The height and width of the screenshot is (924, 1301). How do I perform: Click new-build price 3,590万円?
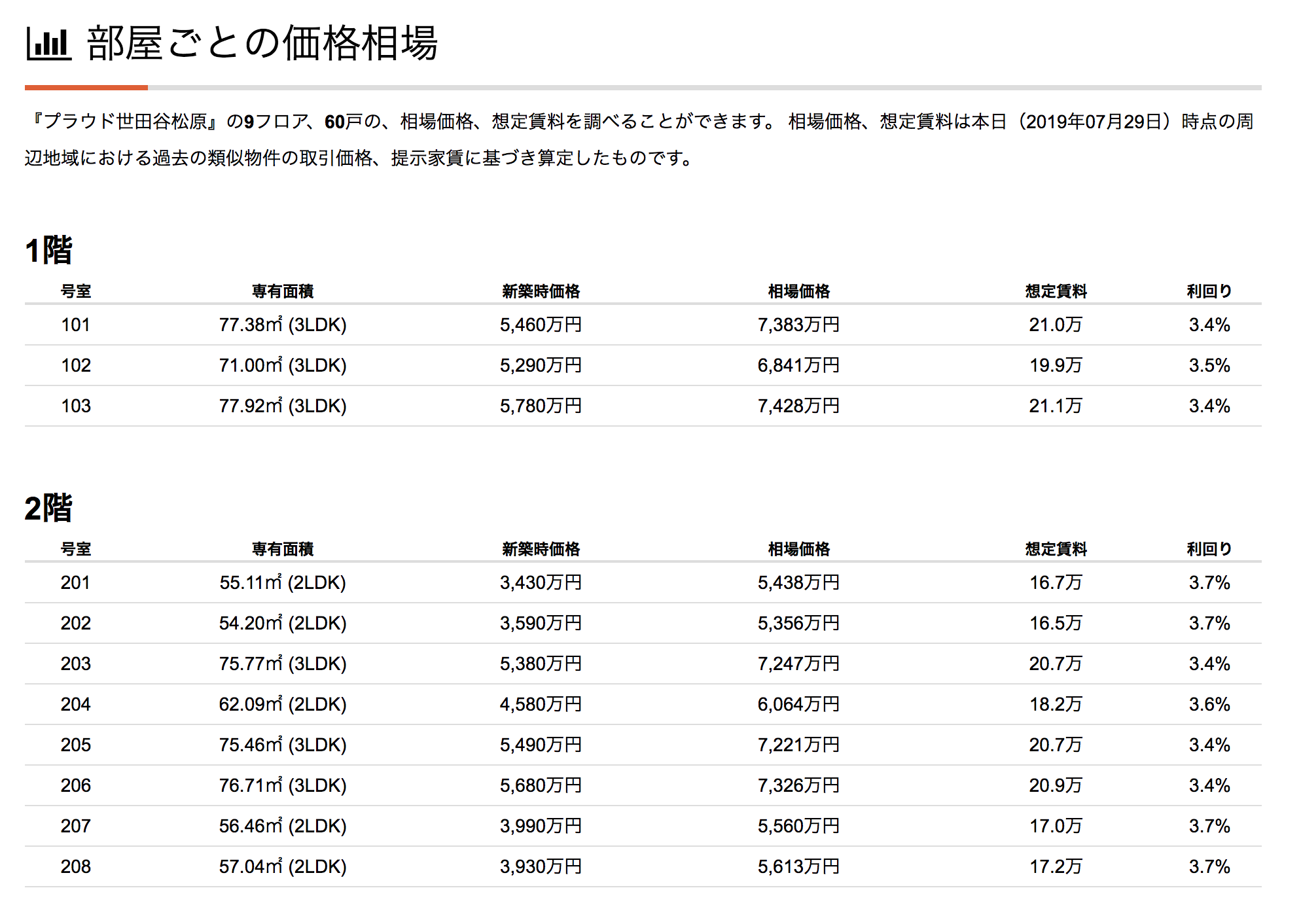pos(541,623)
